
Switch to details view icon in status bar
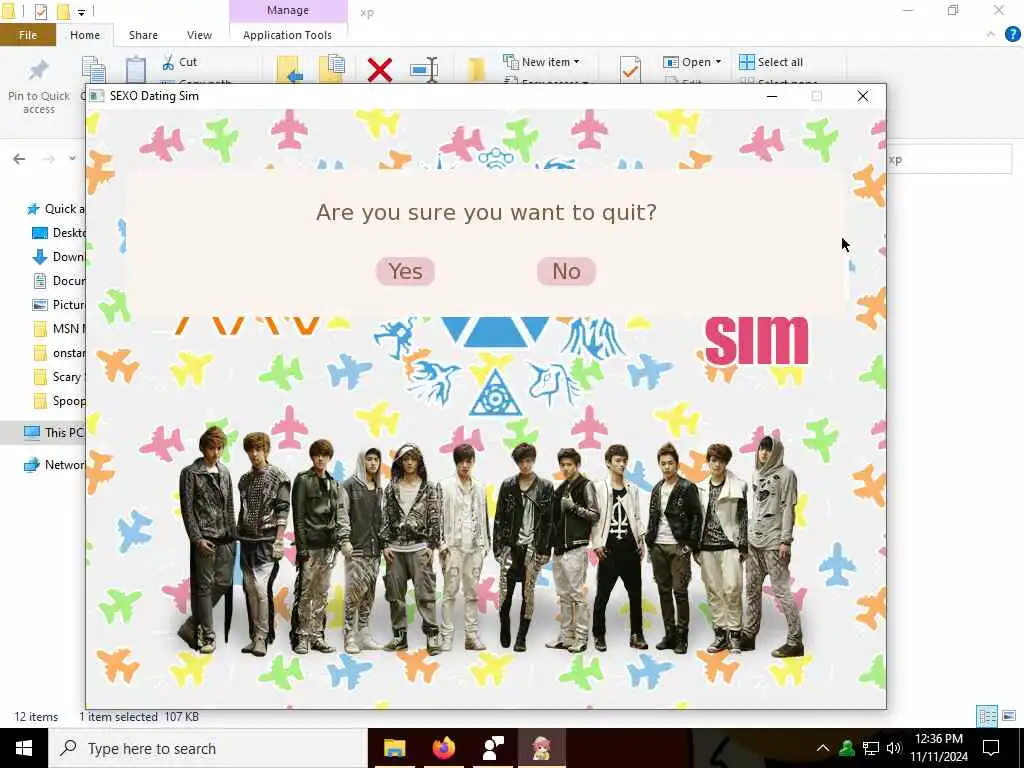coord(987,716)
